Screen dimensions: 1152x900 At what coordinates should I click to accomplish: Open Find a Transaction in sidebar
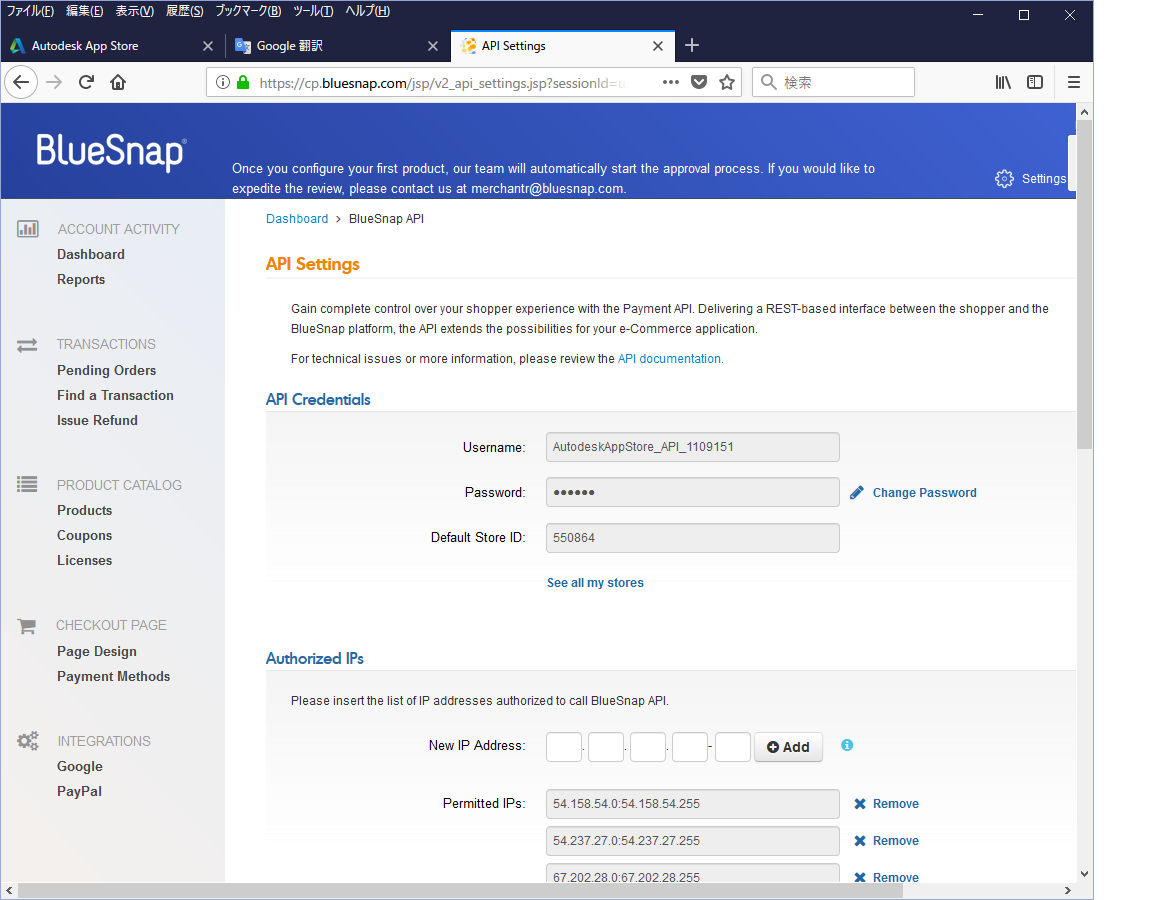click(115, 395)
